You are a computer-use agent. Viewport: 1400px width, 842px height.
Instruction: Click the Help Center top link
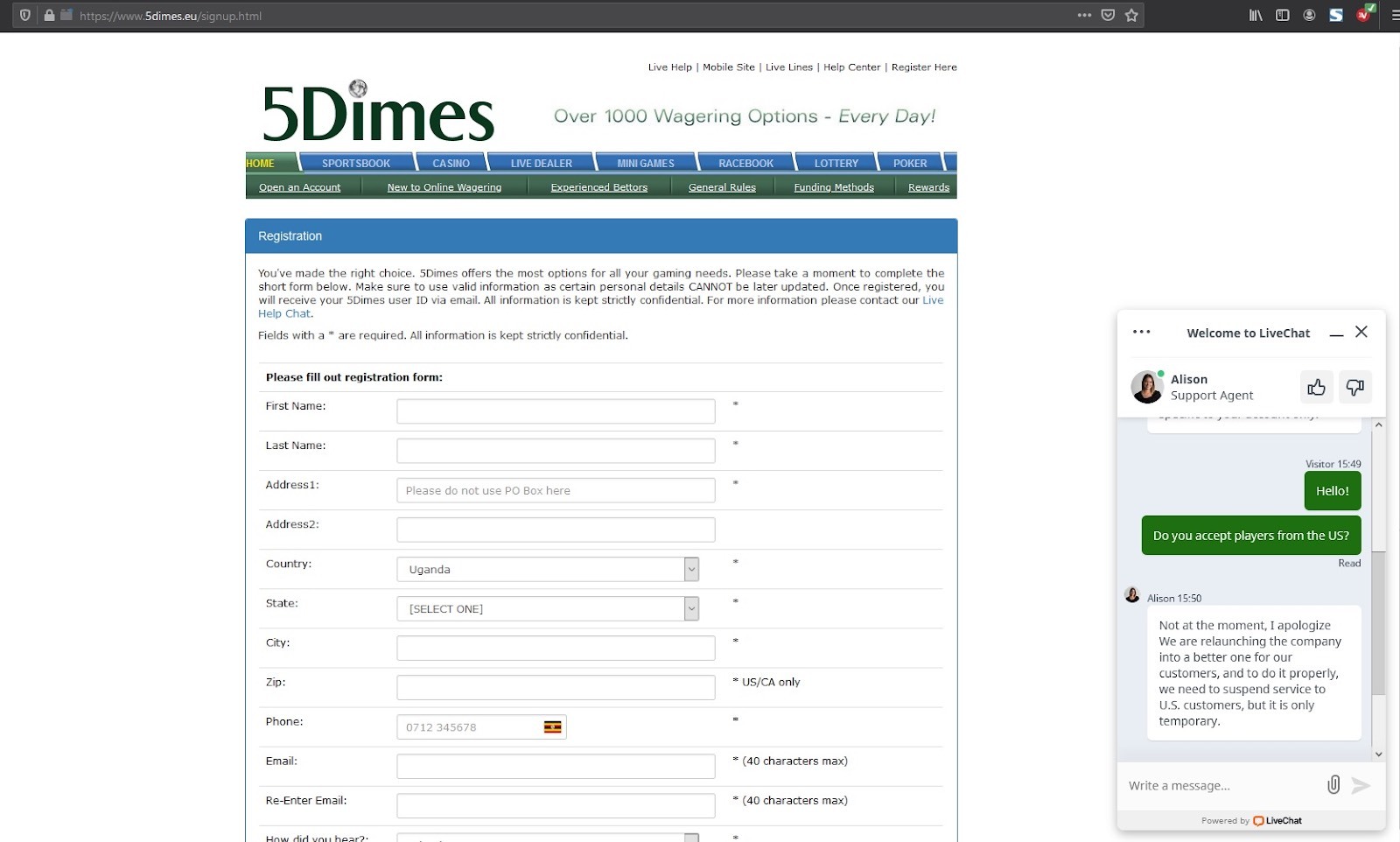tap(851, 67)
